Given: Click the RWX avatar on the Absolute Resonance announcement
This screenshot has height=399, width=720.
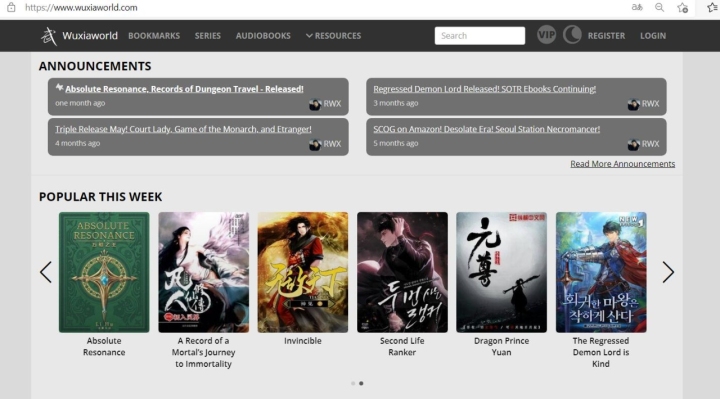Looking at the screenshot, I should [315, 104].
